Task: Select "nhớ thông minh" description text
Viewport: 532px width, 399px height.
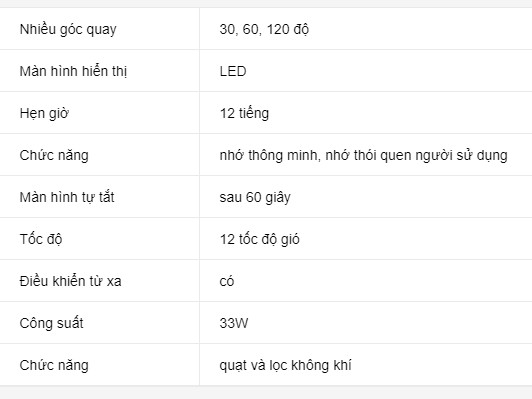Action: 268,155
